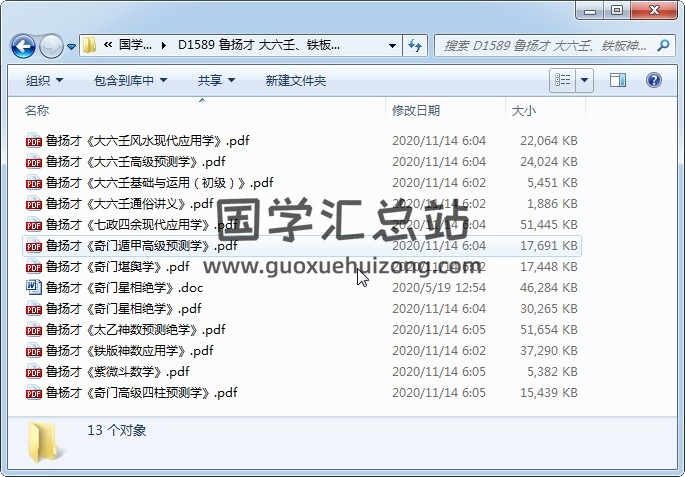Select file name 鲁扬才《奇门遁甲高级预测学》.pdf
This screenshot has width=685, height=477.
pyautogui.click(x=142, y=245)
